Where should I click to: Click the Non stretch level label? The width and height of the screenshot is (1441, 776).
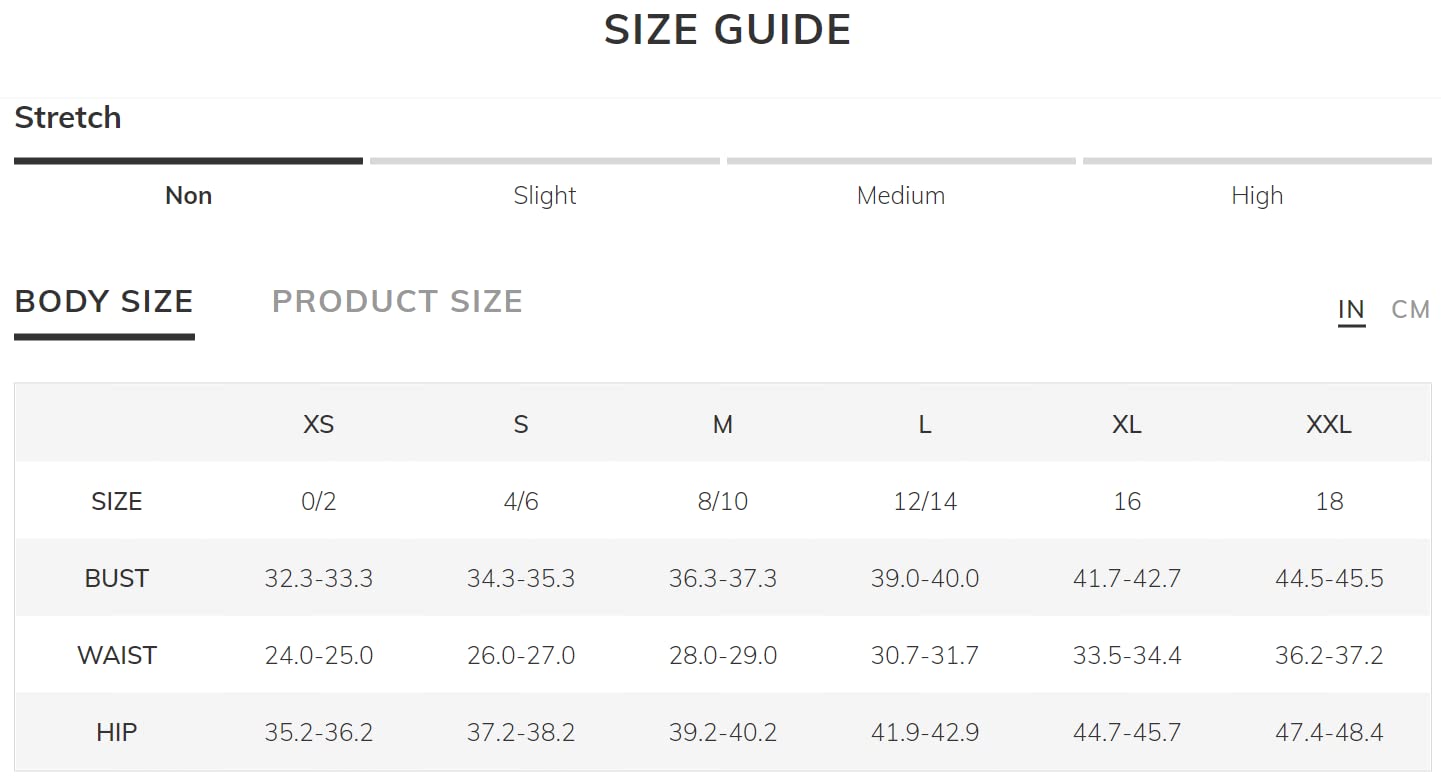pyautogui.click(x=188, y=195)
